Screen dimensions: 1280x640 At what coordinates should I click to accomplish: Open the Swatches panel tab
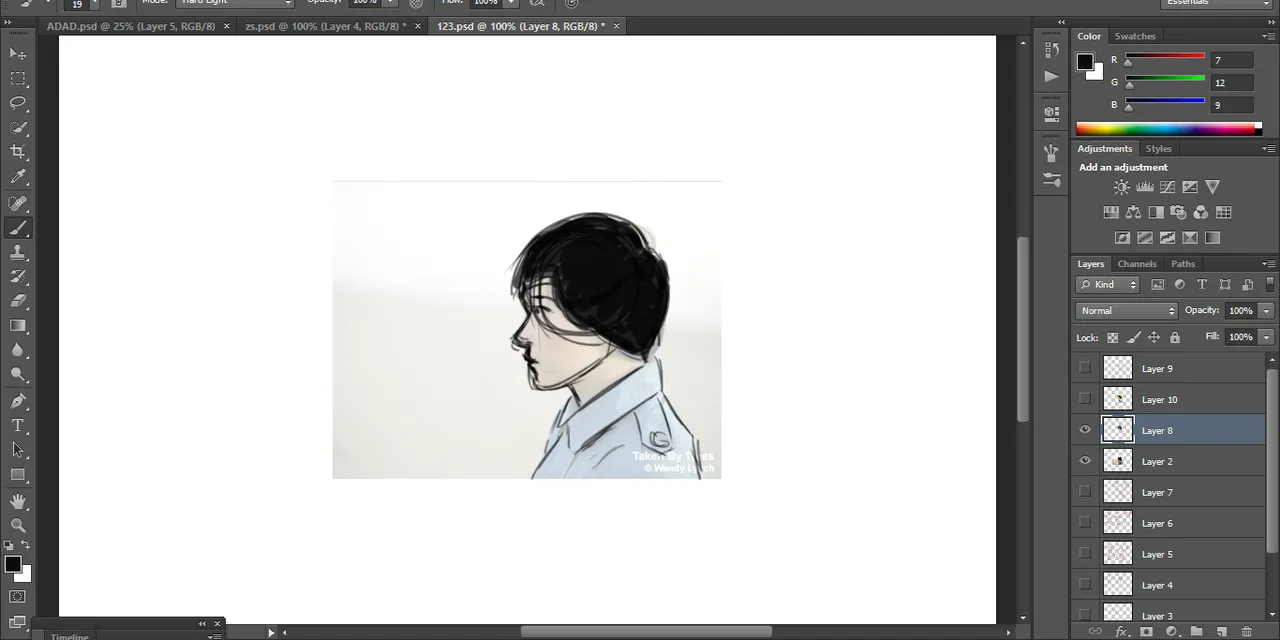pyautogui.click(x=1135, y=36)
